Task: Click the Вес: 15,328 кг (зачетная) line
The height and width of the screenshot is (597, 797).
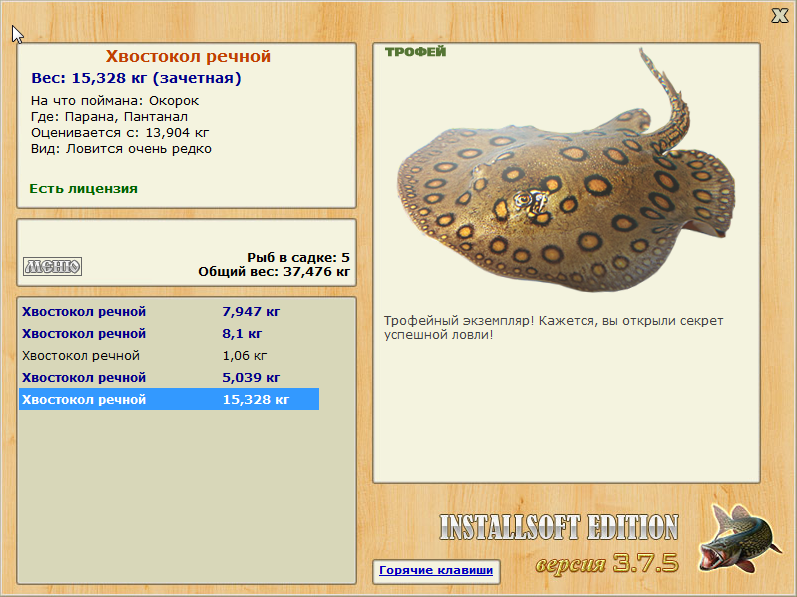Action: click(136, 78)
